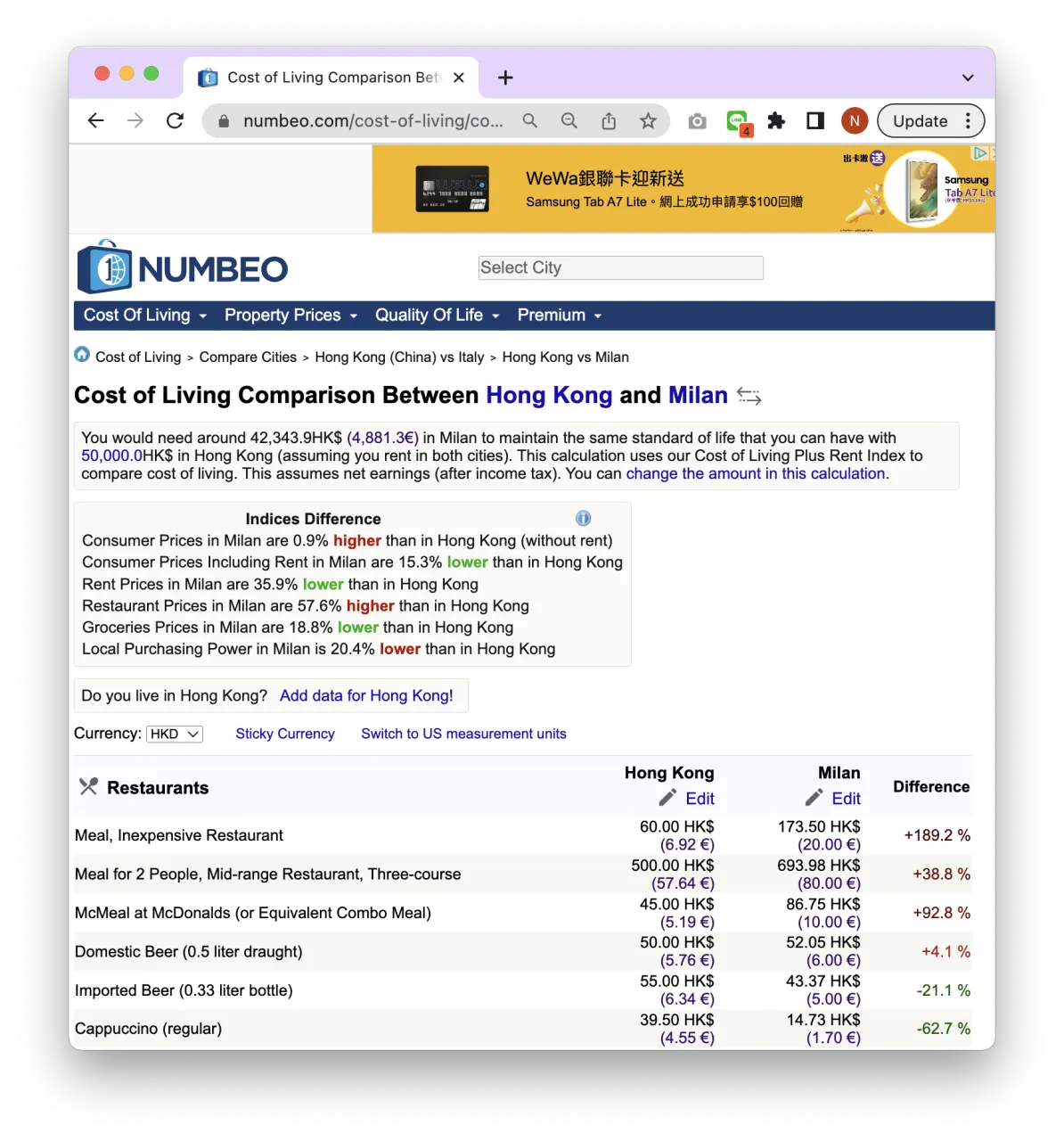The height and width of the screenshot is (1141, 1064).
Task: Select the Cost of Living Comparison tab
Action: (x=331, y=78)
